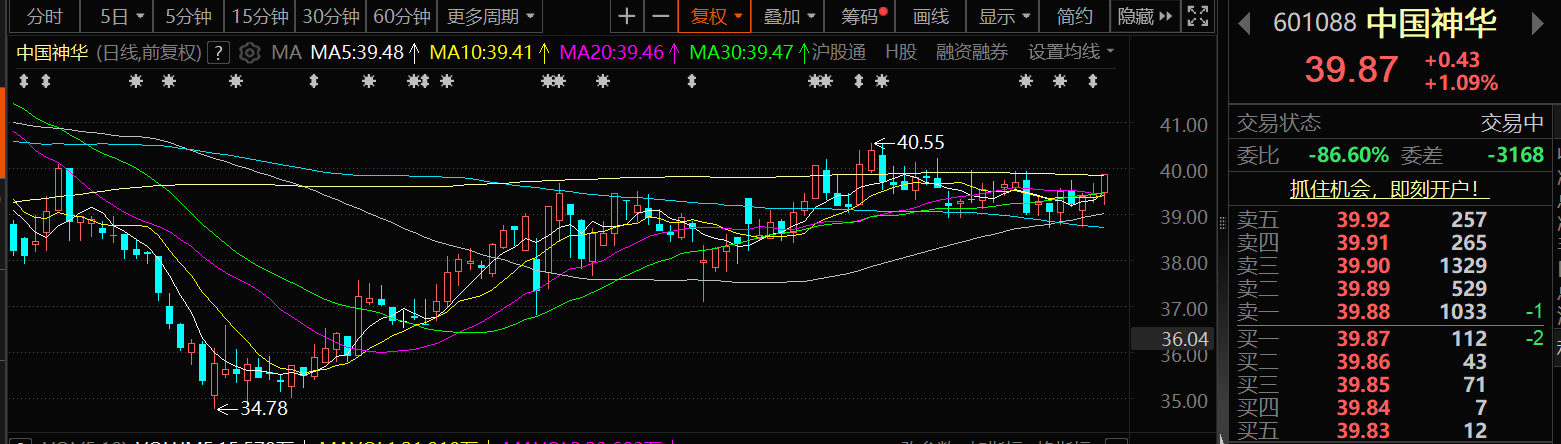This screenshot has height=444, width=1561.
Task: Select the 买四 order row at 39.84
Action: point(1390,408)
